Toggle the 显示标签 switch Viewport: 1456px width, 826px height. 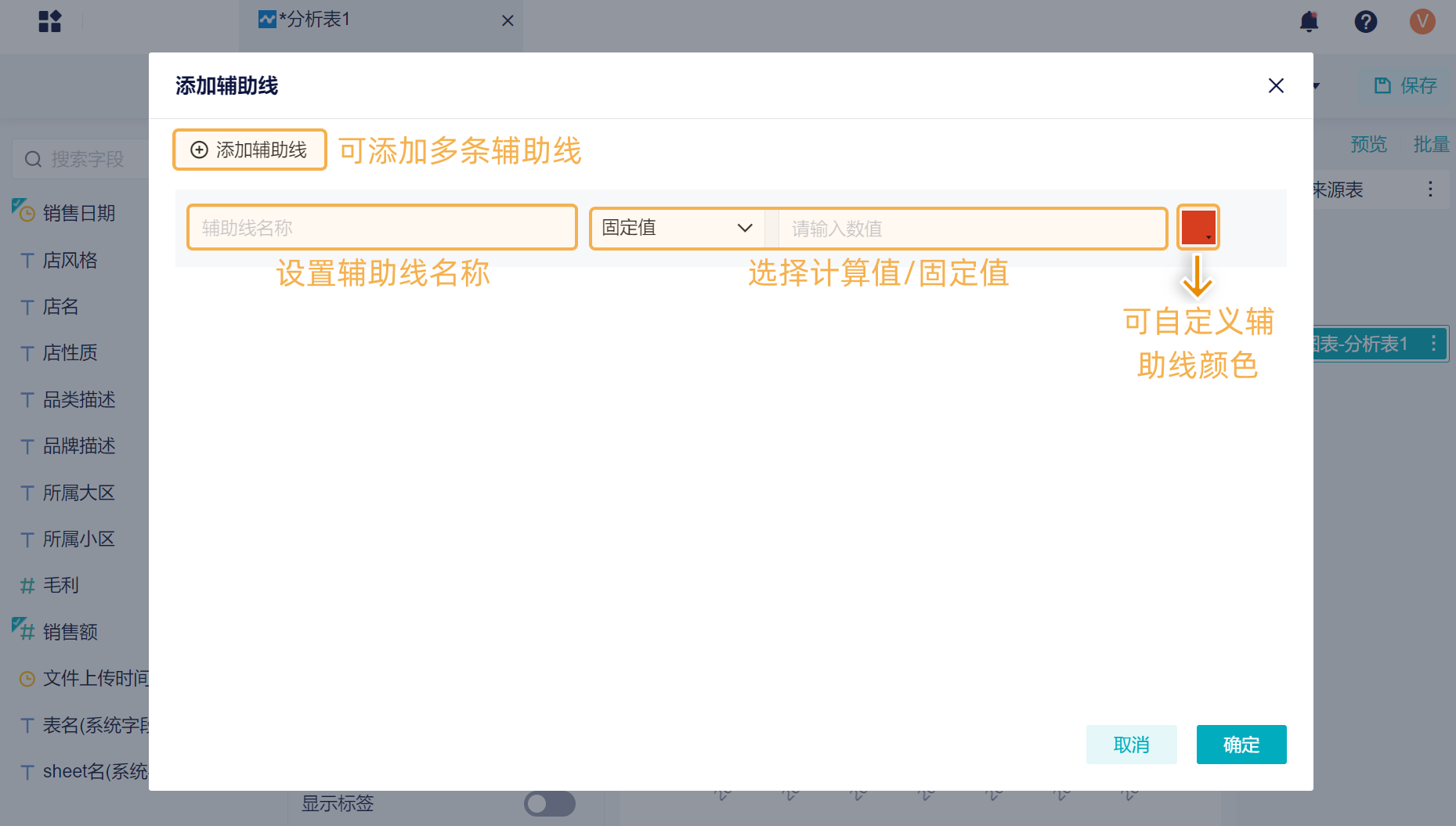(x=549, y=803)
